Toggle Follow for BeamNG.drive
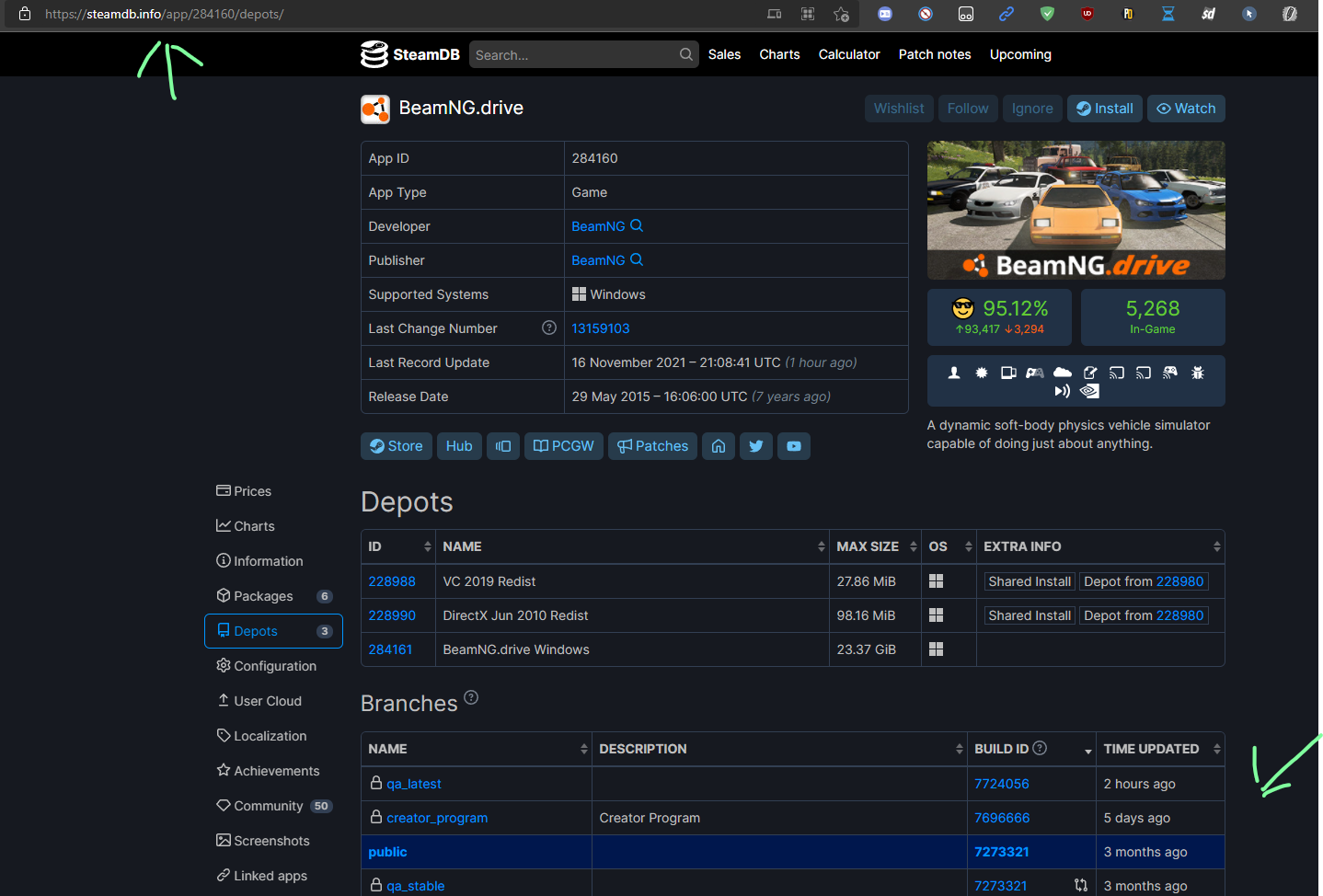The width and height of the screenshot is (1323, 896). [968, 109]
